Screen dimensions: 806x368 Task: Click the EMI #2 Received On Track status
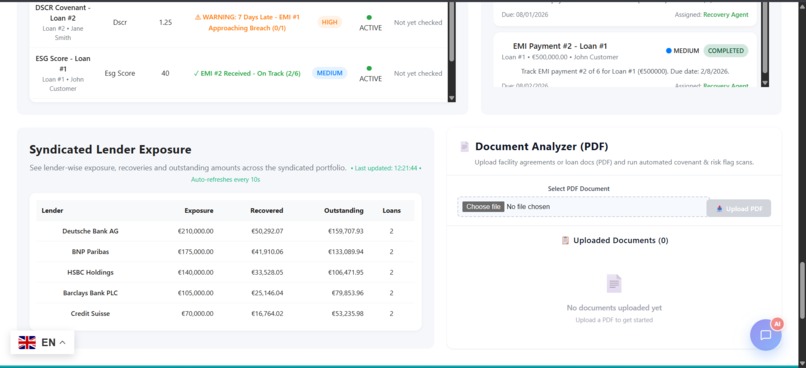click(x=247, y=73)
